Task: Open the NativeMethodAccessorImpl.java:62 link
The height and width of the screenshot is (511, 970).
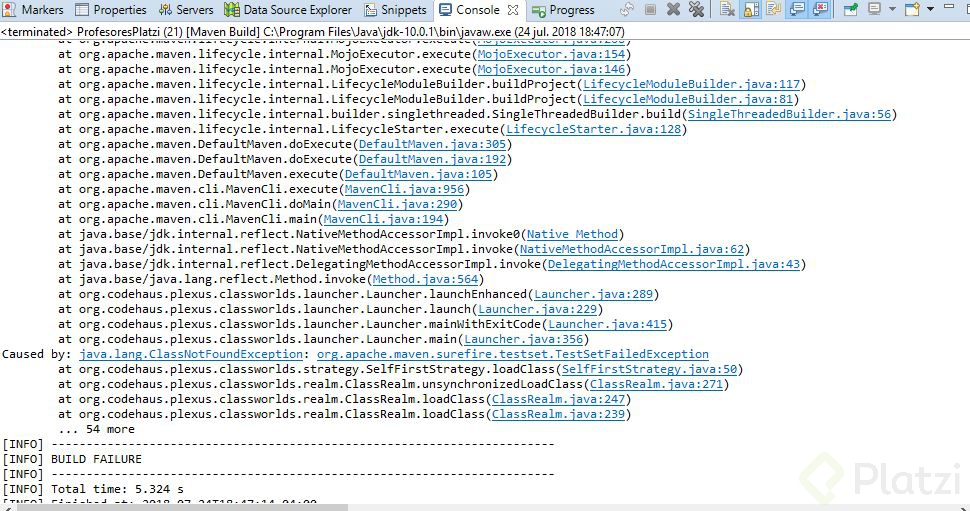Action: [x=632, y=249]
